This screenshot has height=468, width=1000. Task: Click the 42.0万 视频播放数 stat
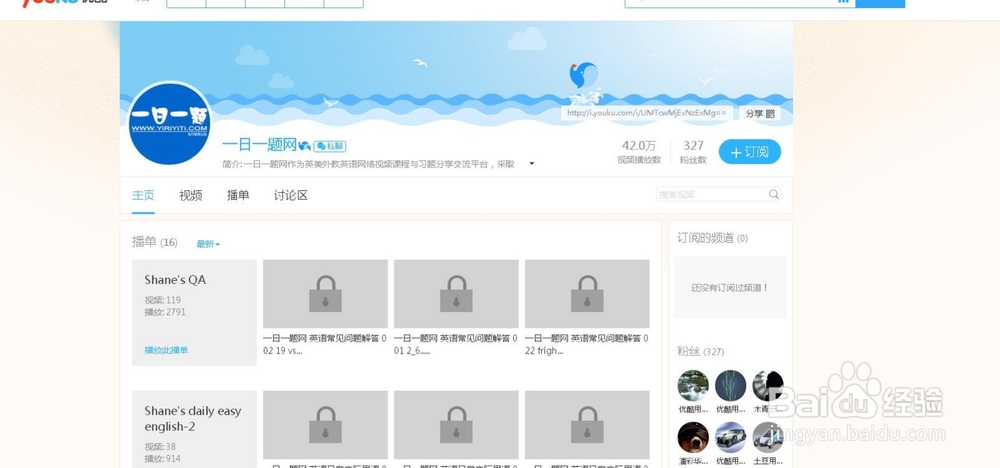(x=639, y=152)
